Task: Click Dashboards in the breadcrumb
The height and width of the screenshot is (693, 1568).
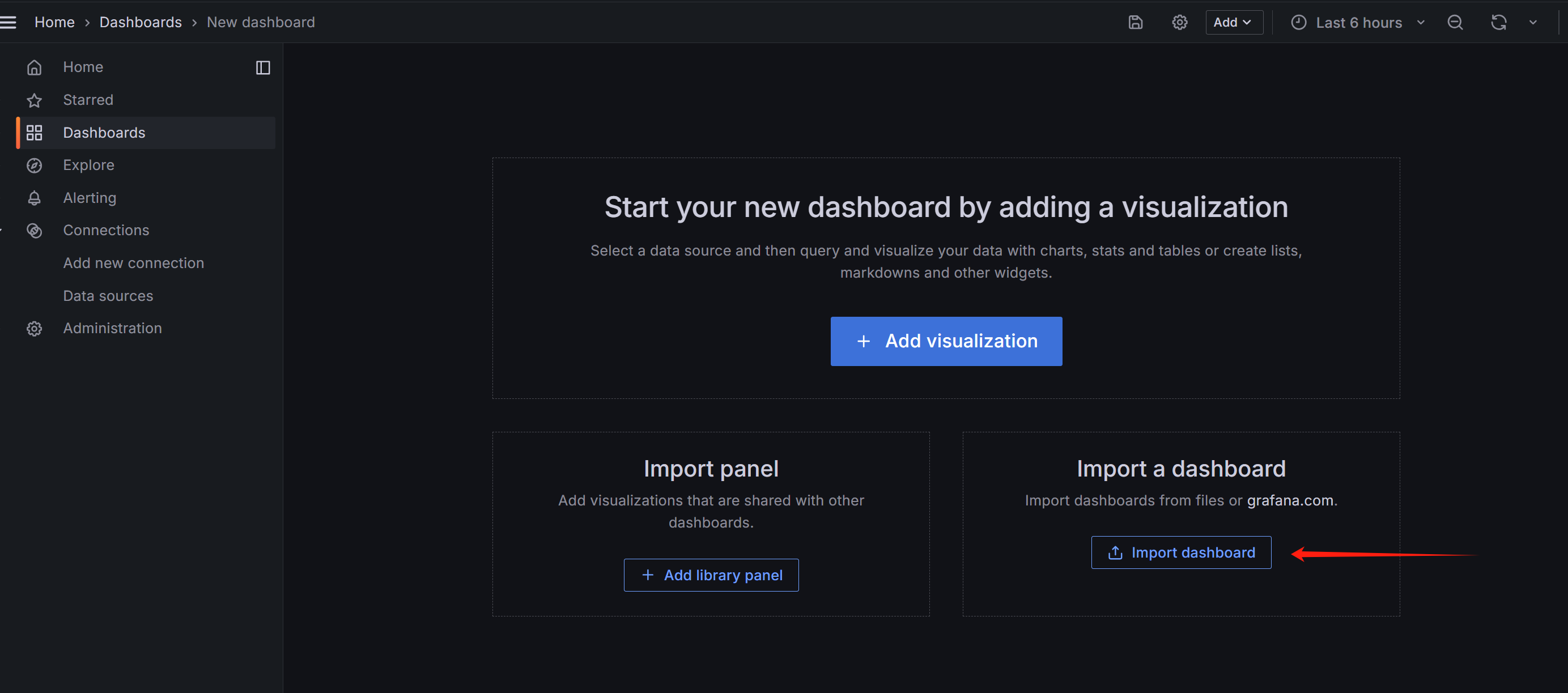Action: 141,23
